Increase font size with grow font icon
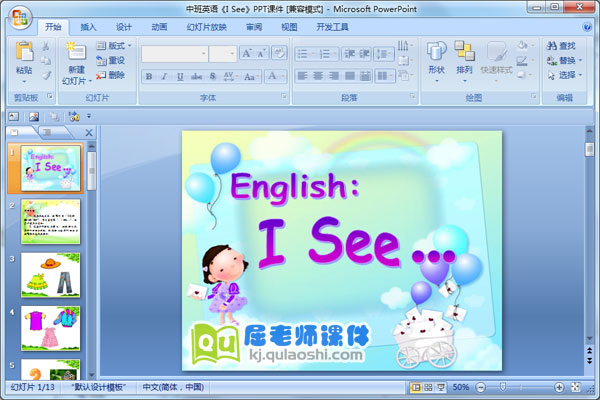 point(247,53)
